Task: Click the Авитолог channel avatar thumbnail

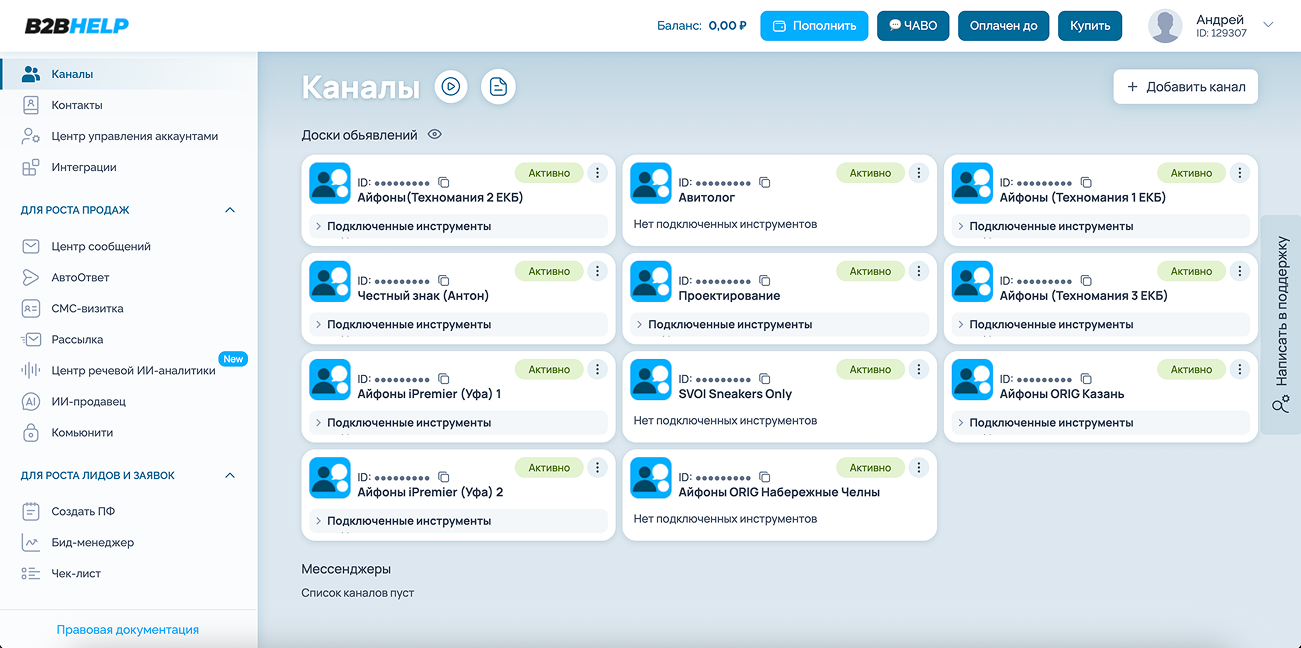Action: (651, 183)
